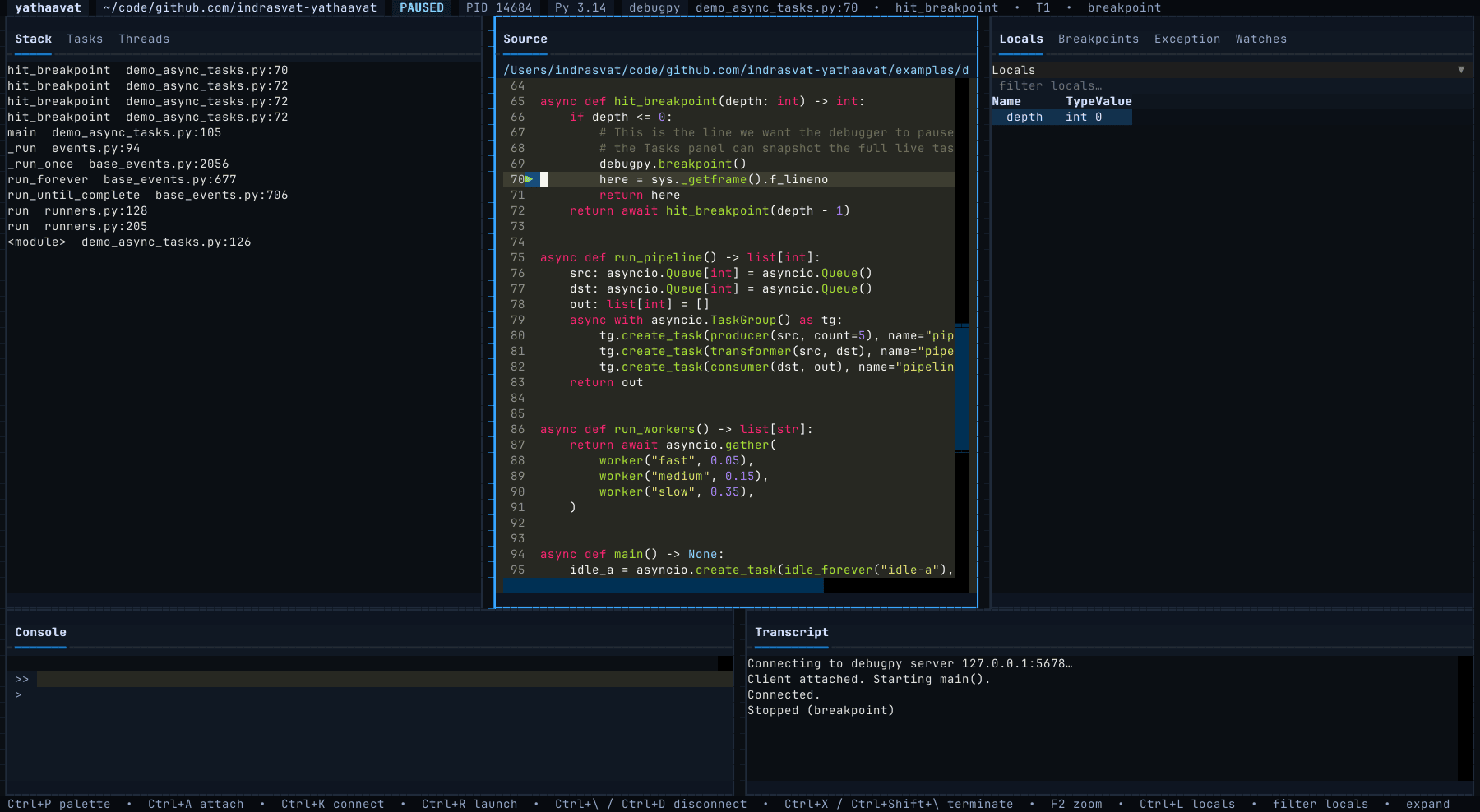
Task: Click the PAUSED status indicator
Action: click(422, 7)
